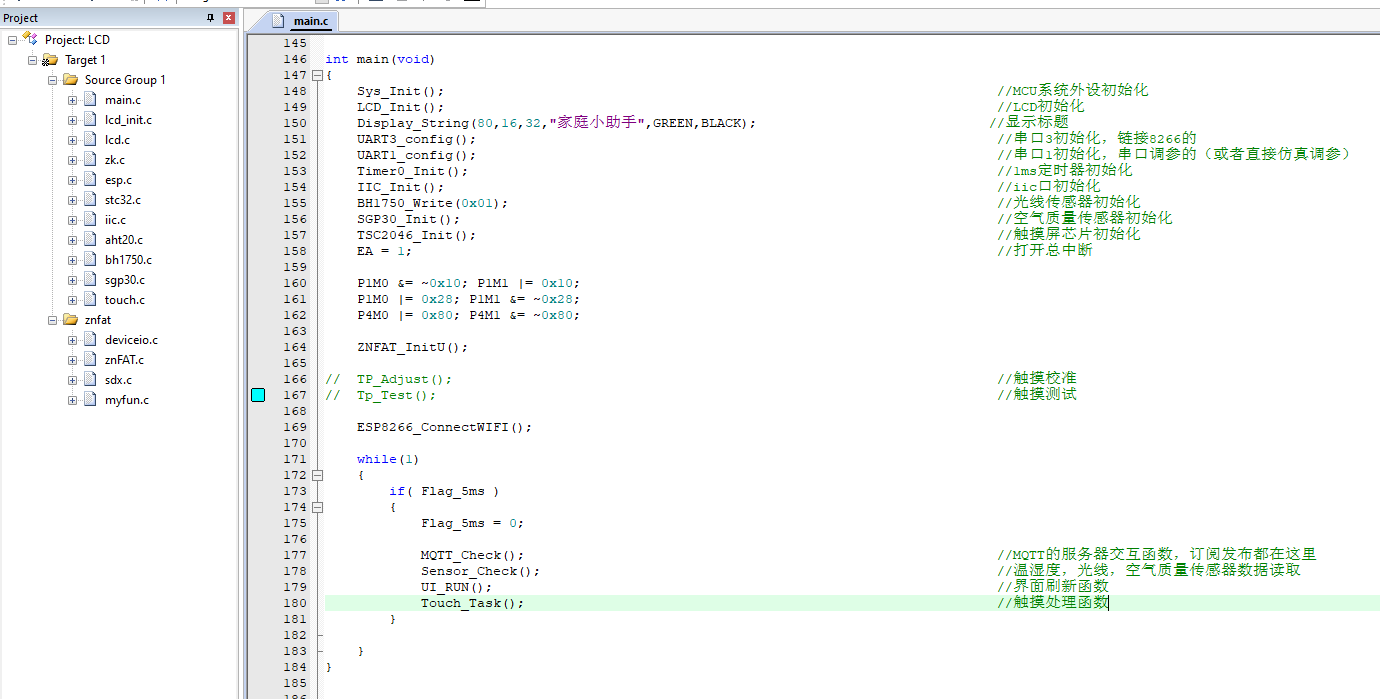The image size is (1380, 699).
Task: Click the file icon beside sdx.c
Action: pos(90,379)
